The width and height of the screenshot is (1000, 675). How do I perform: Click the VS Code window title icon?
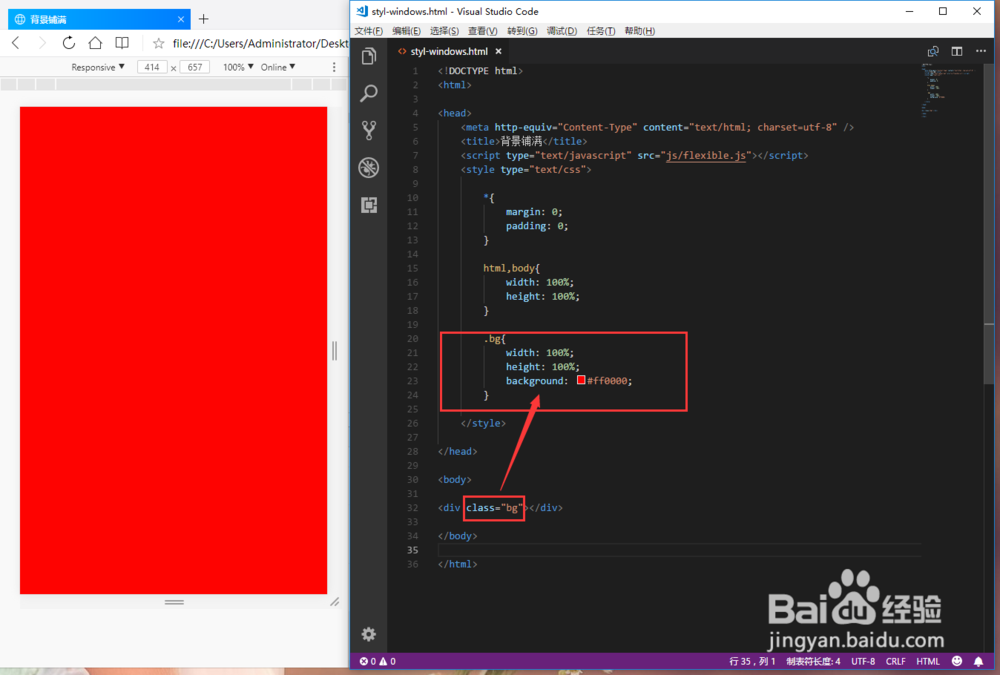(362, 11)
